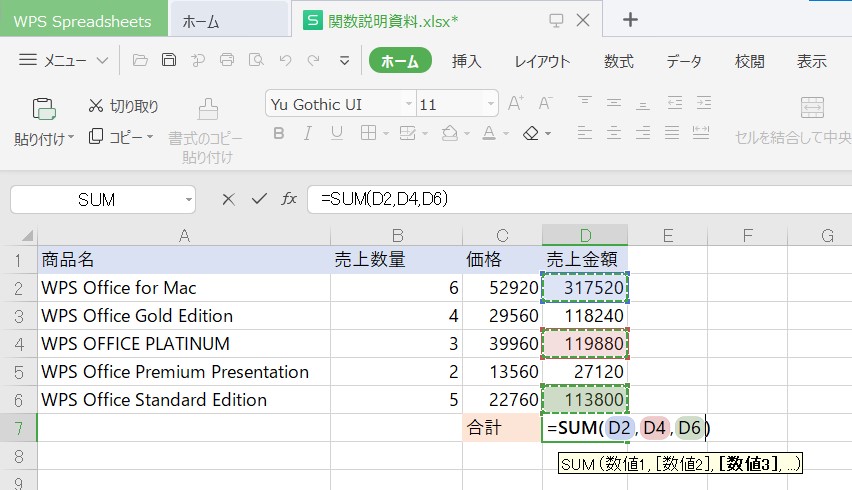Click cell containing 317520
Viewport: 852px width, 490px height.
tap(585, 287)
